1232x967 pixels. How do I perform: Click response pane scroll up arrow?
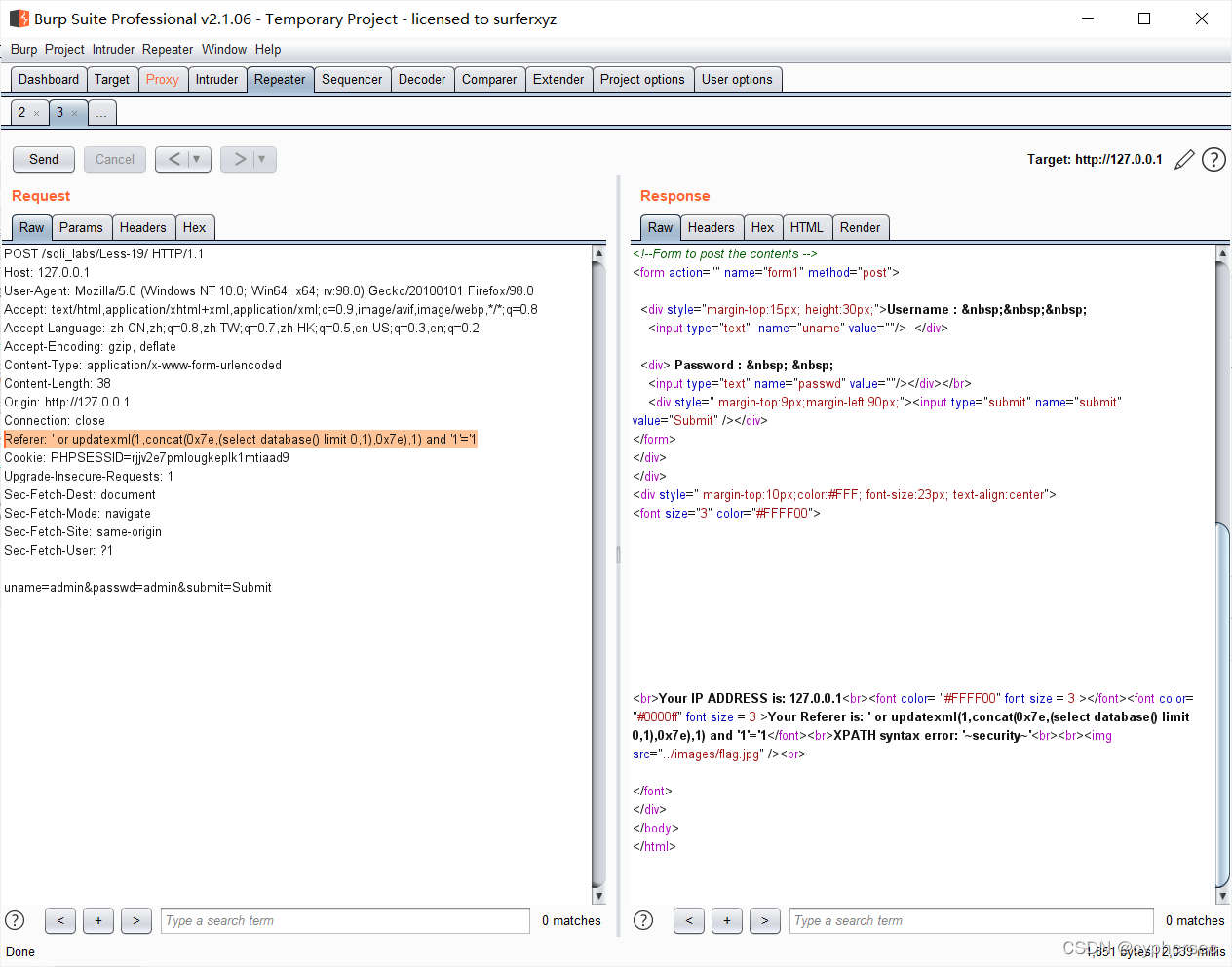[1222, 253]
